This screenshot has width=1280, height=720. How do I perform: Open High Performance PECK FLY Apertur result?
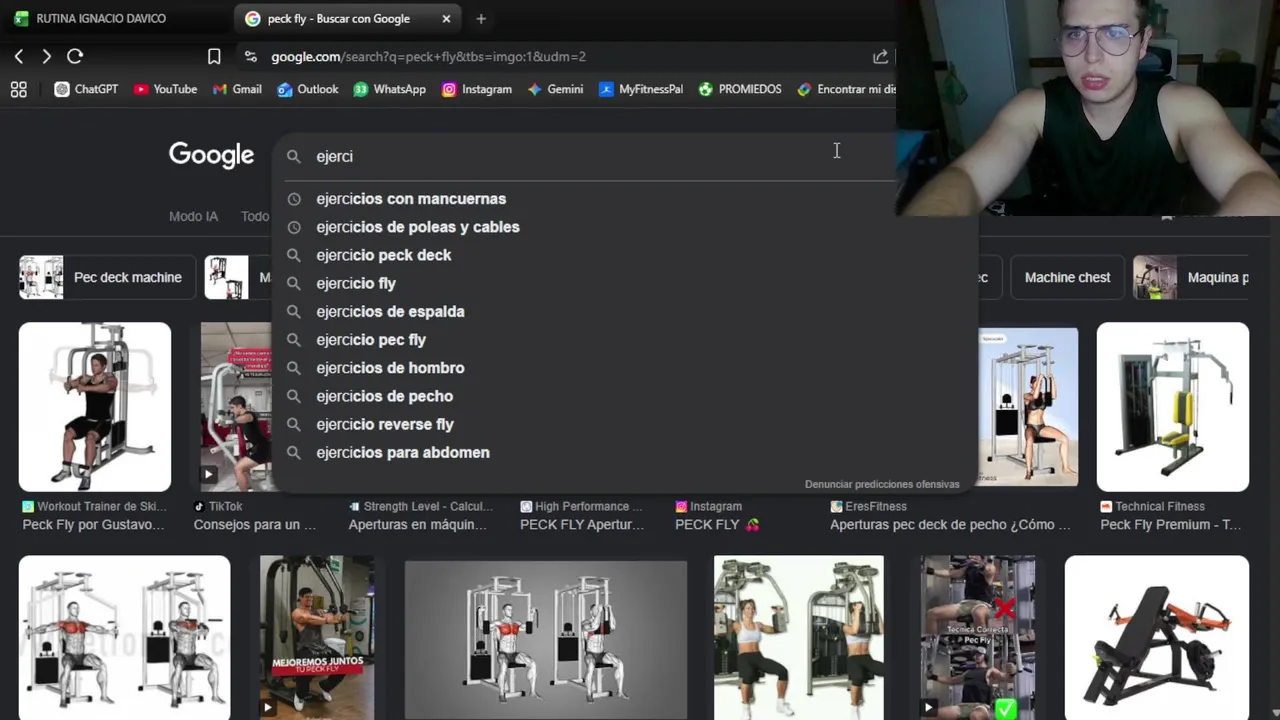(581, 525)
